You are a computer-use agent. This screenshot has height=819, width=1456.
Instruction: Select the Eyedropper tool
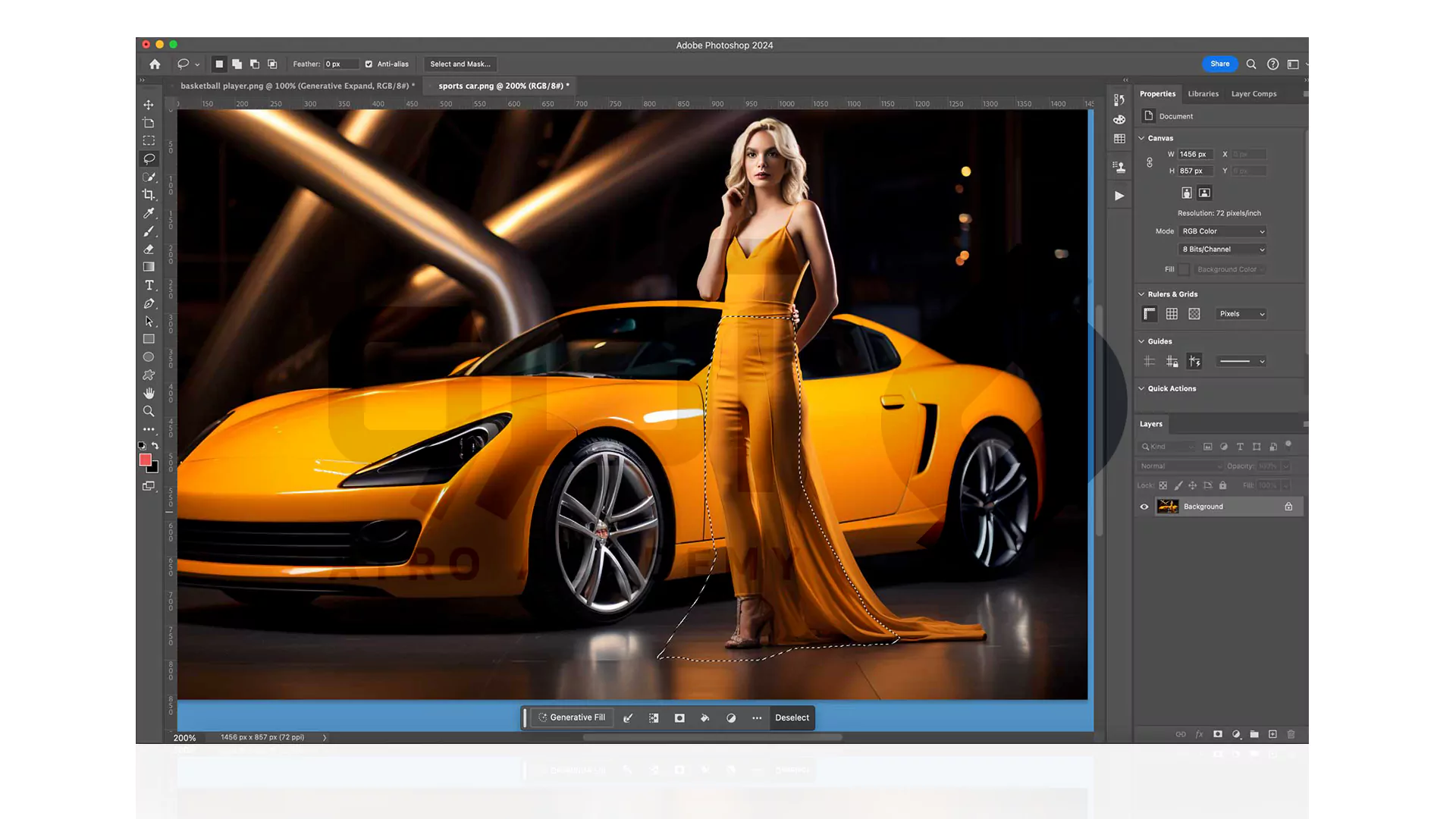[149, 213]
